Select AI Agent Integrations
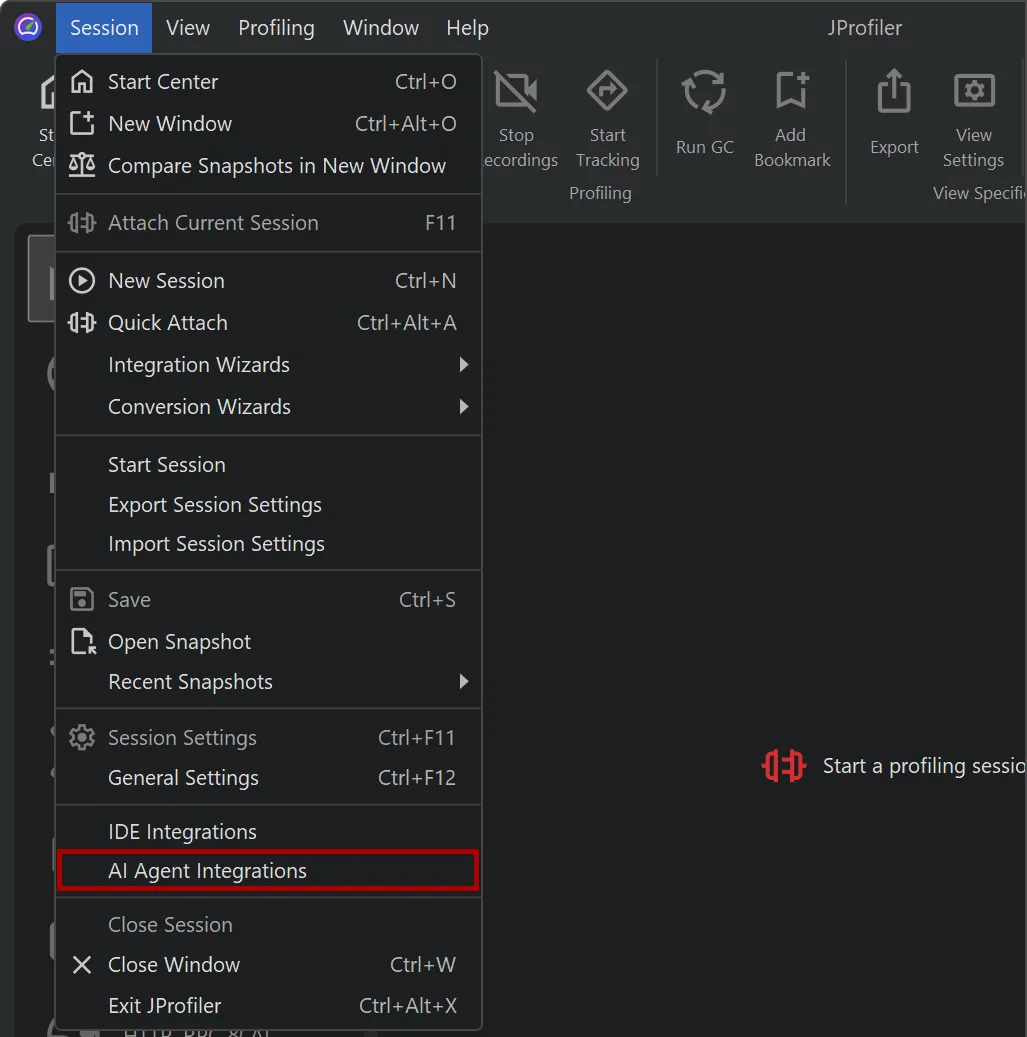Viewport: 1027px width, 1037px height. [205, 870]
